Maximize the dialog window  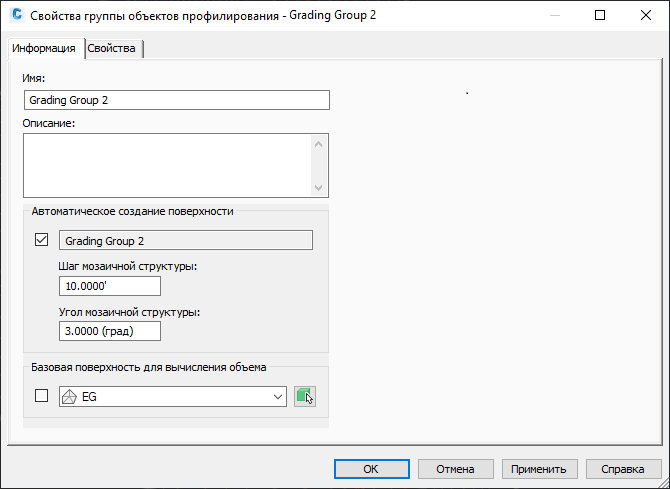600,15
